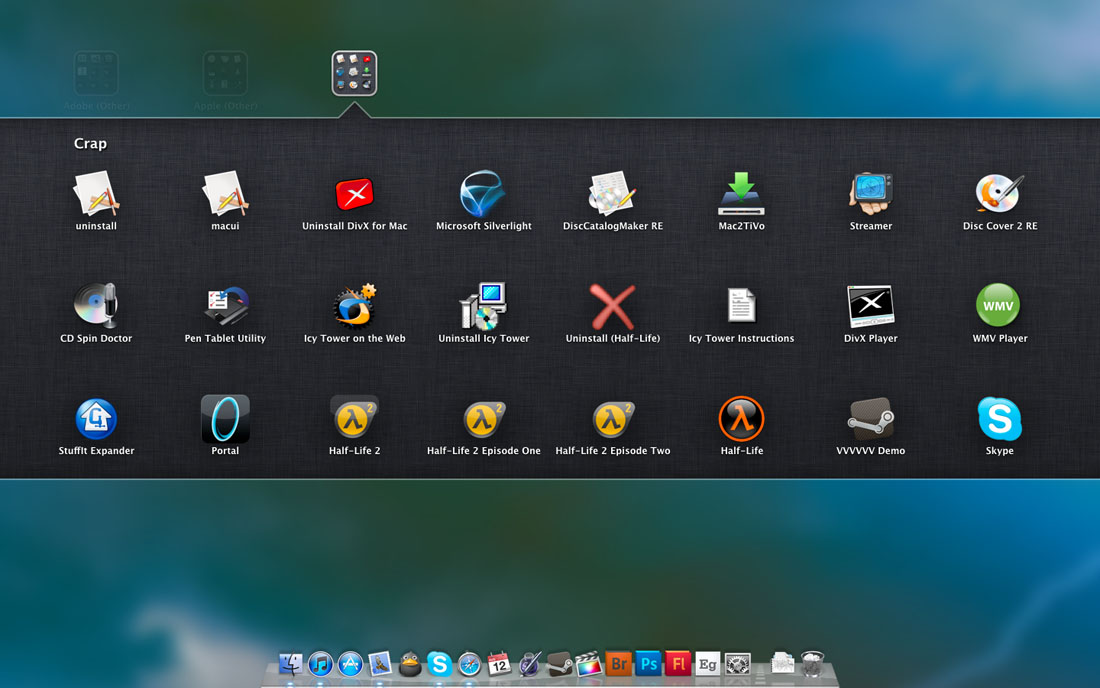The image size is (1100, 688).
Task: Launch Microsoft Silverlight
Action: (483, 194)
